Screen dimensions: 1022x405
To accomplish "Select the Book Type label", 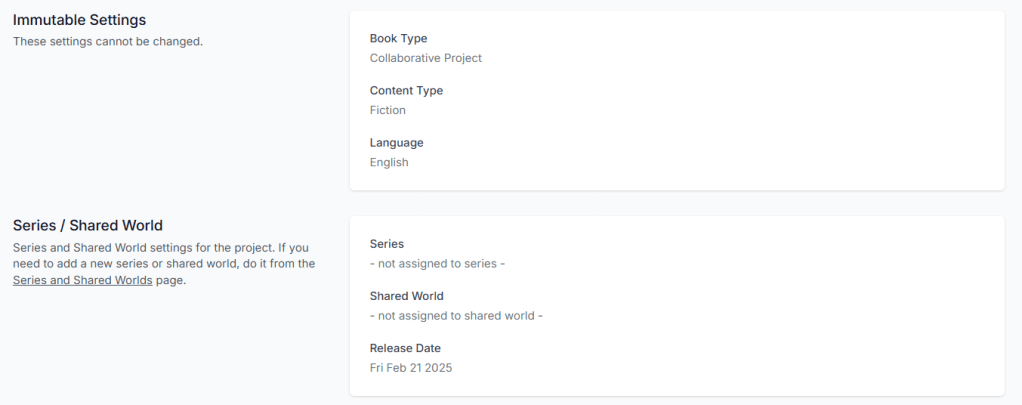I will point(398,38).
